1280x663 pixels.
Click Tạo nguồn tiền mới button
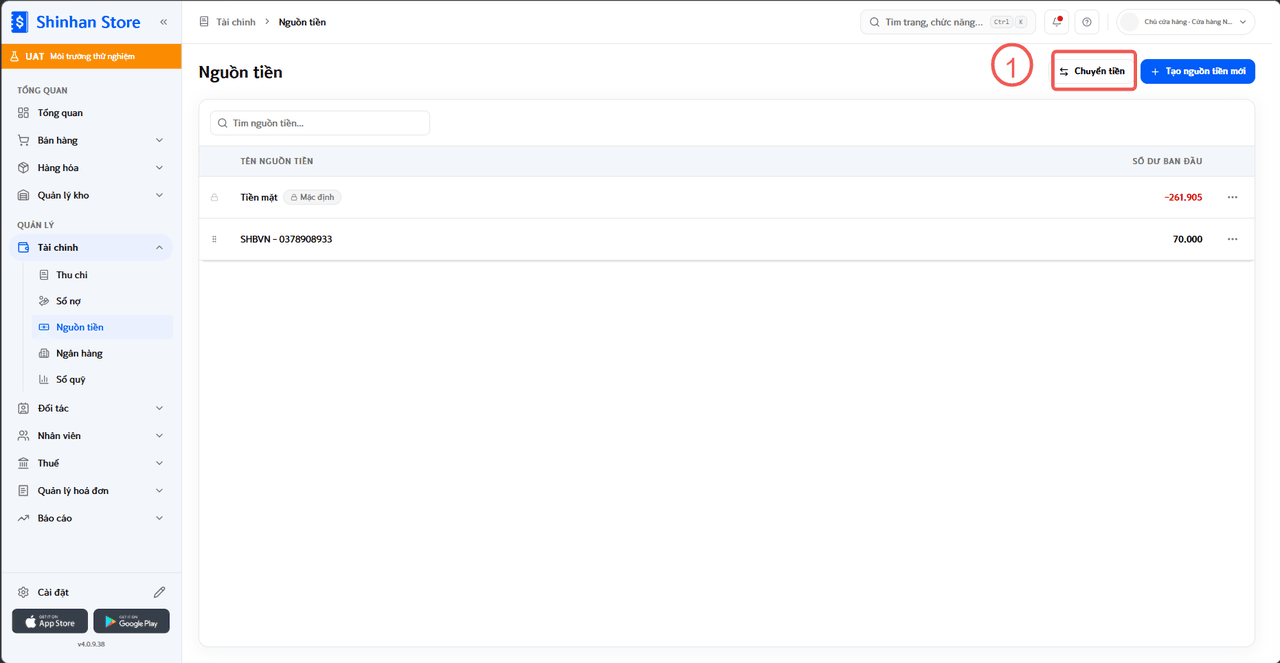(1198, 71)
